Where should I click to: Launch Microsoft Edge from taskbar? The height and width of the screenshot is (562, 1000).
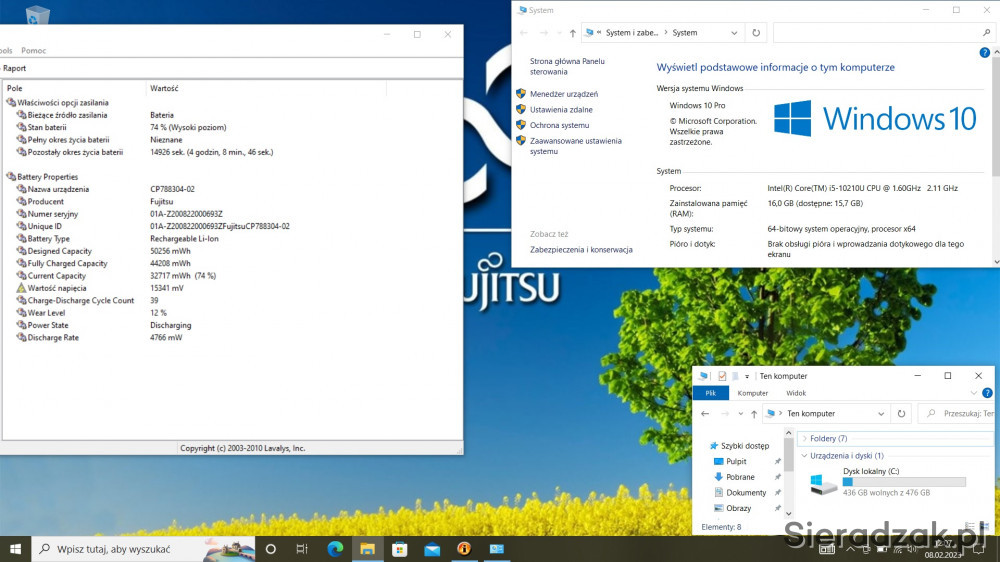pyautogui.click(x=335, y=549)
